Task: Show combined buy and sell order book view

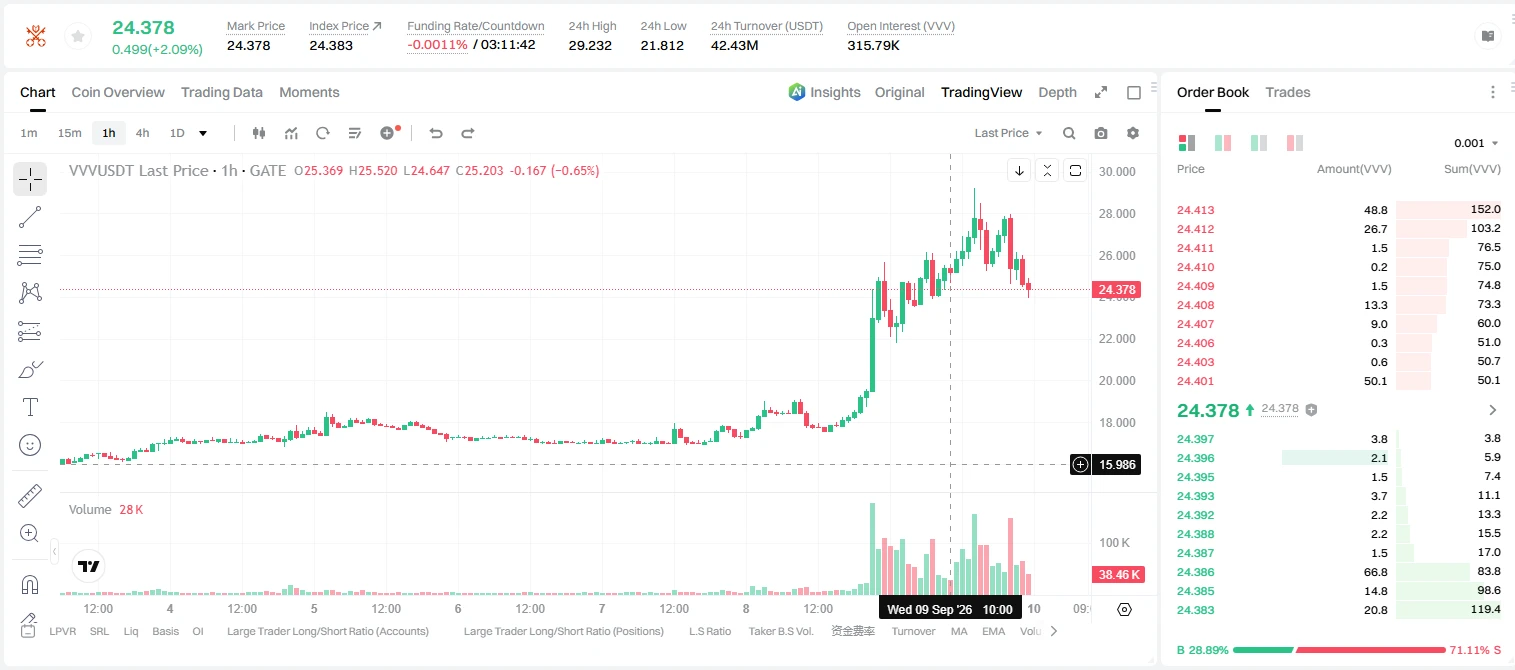Action: tap(1187, 143)
